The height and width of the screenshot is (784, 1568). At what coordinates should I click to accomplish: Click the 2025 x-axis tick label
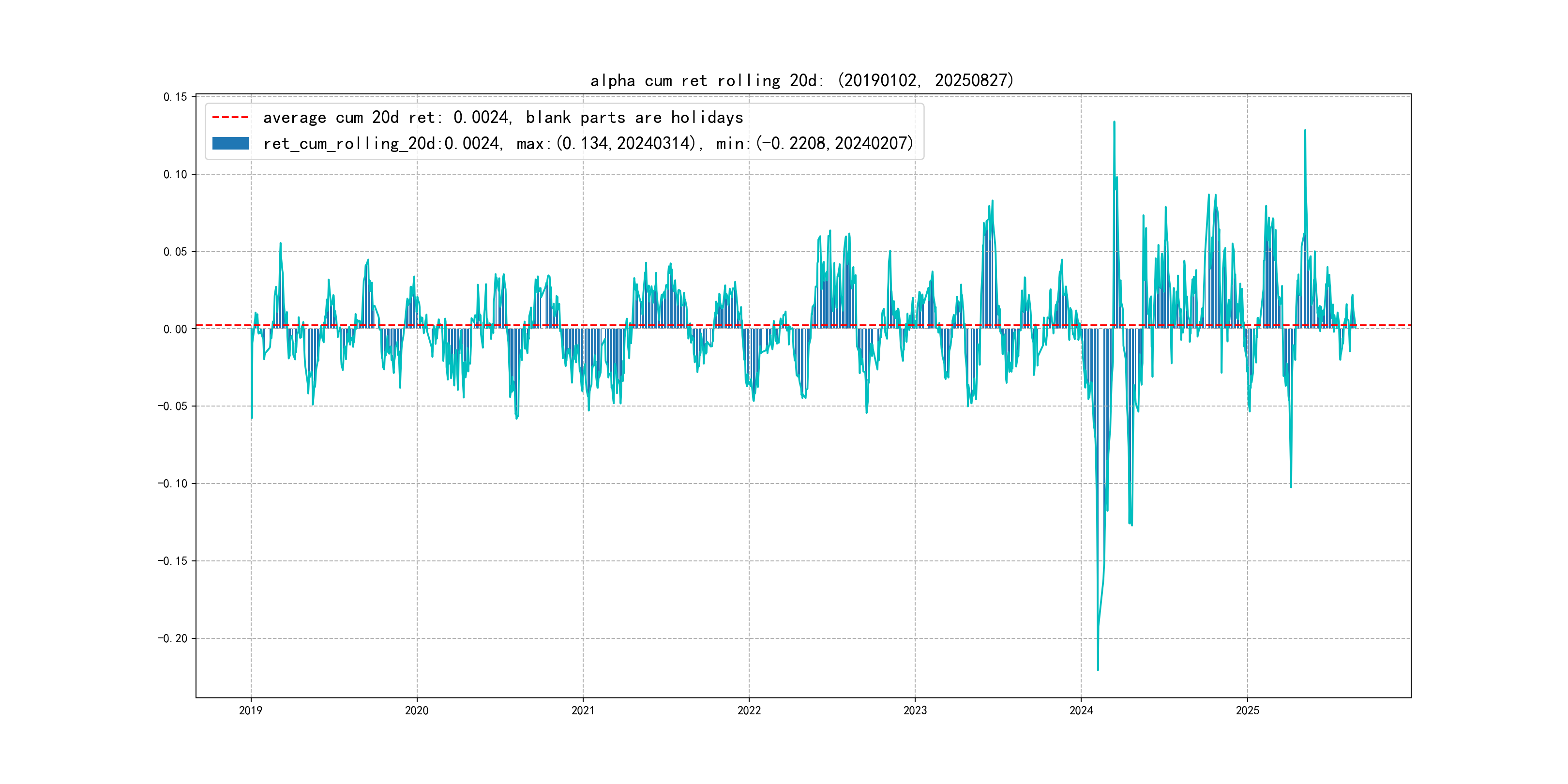tap(1247, 710)
